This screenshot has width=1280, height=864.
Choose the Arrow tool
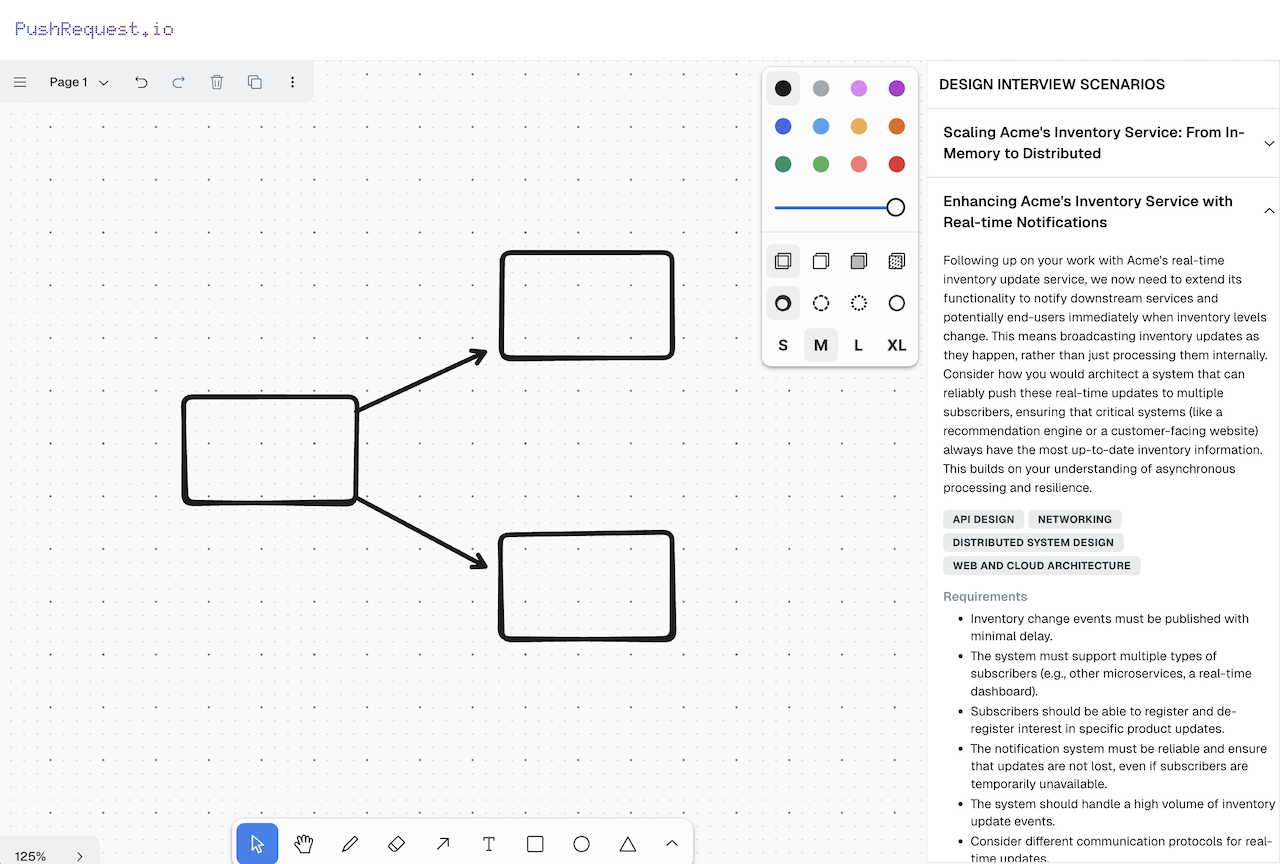pos(442,844)
